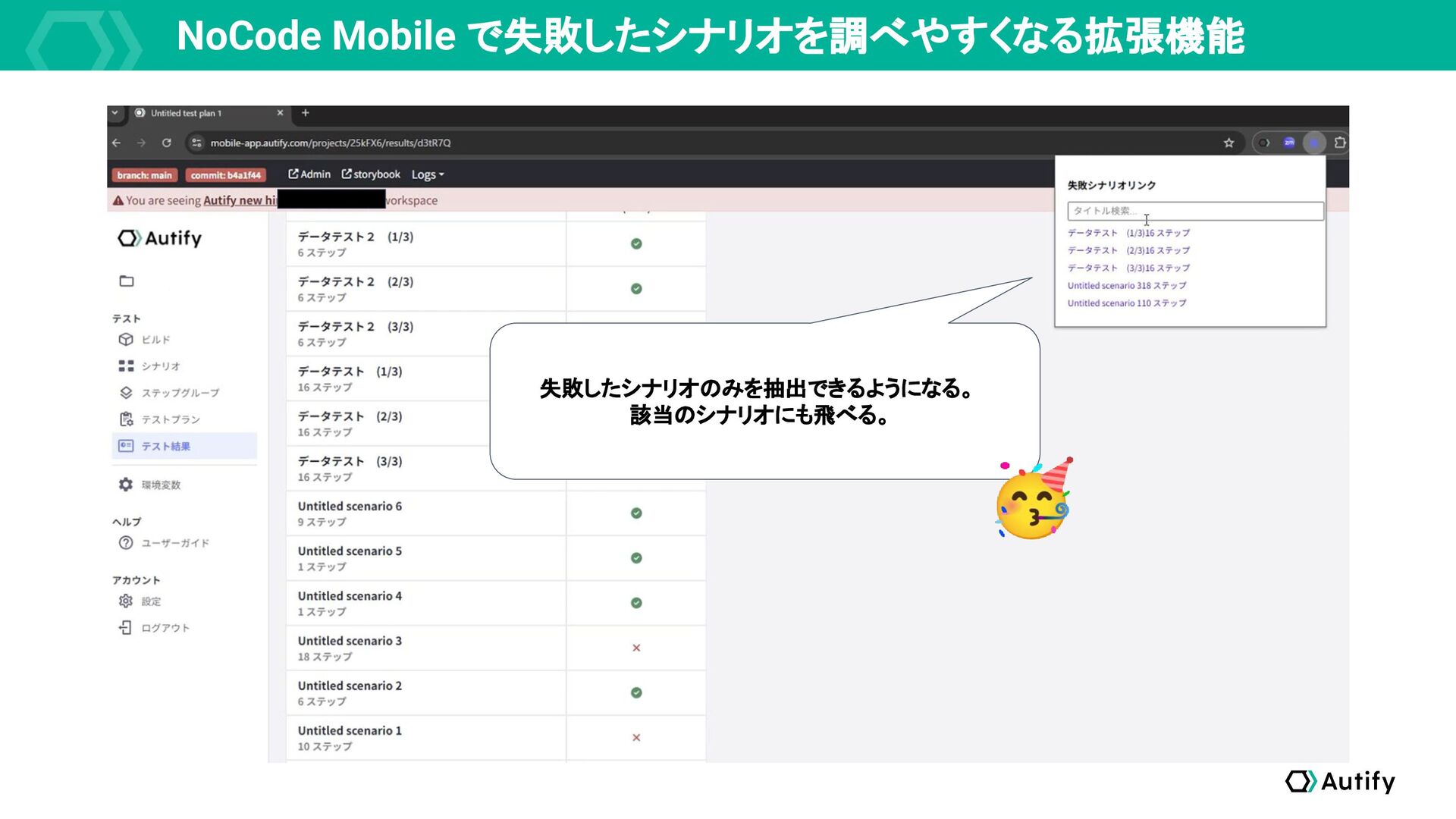Click the zm extension icon in toolbar
The image size is (1456, 819).
[1289, 143]
